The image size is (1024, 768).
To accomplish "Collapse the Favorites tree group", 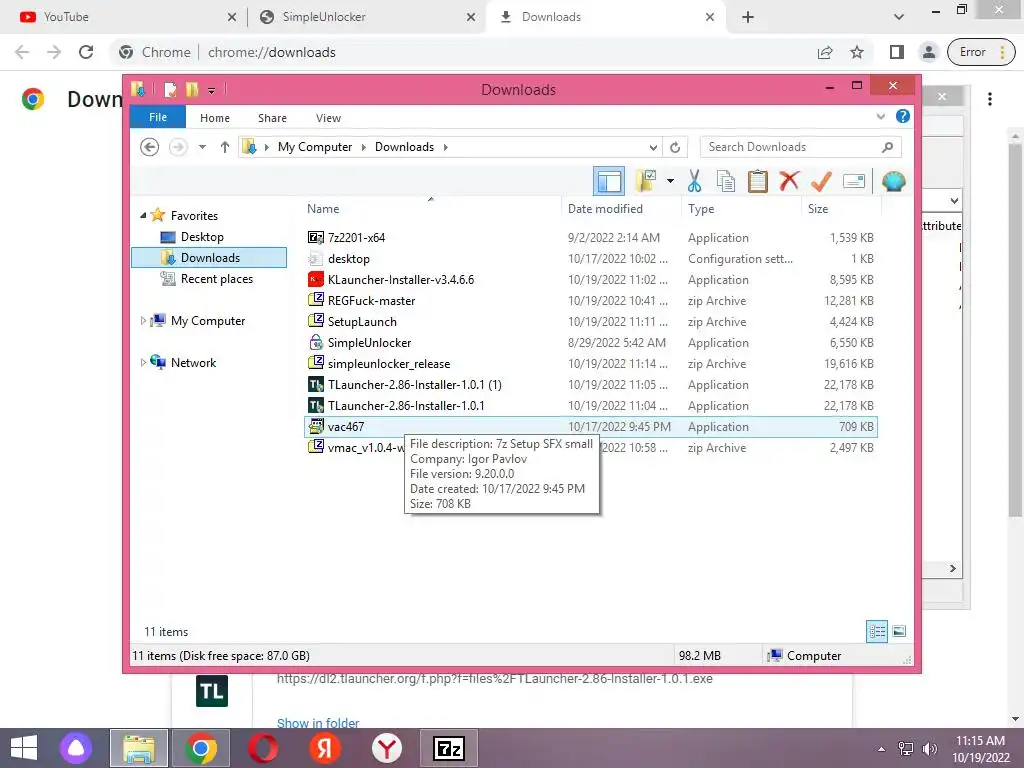I will [x=143, y=216].
